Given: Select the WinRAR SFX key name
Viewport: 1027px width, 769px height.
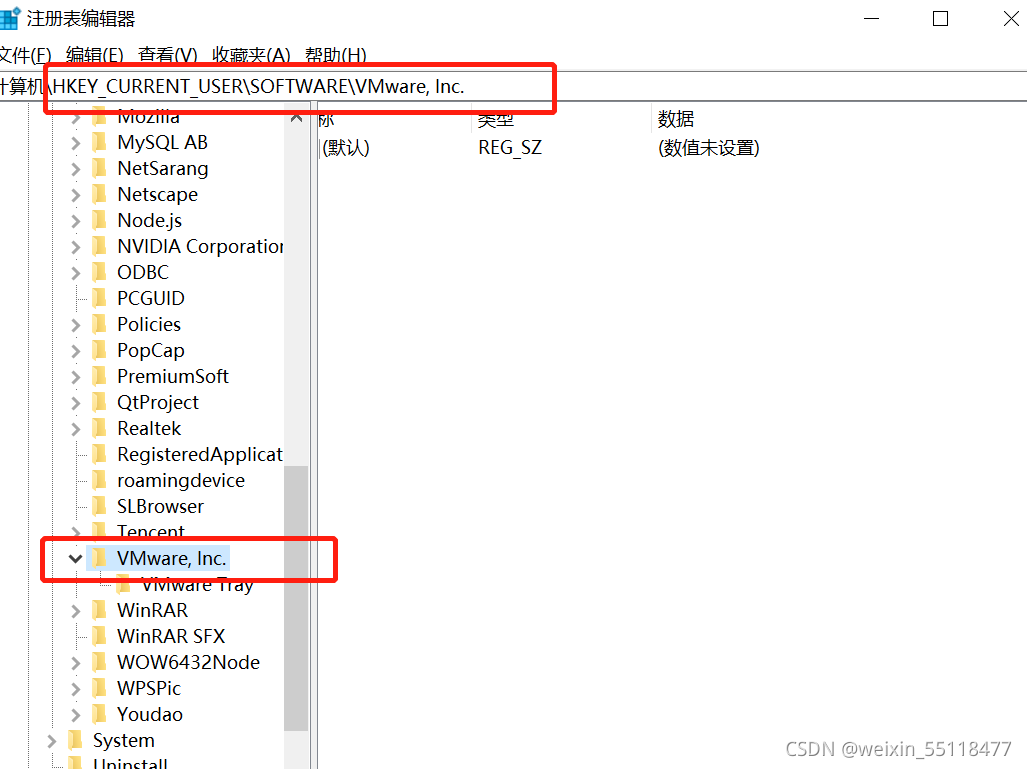Looking at the screenshot, I should [x=171, y=636].
